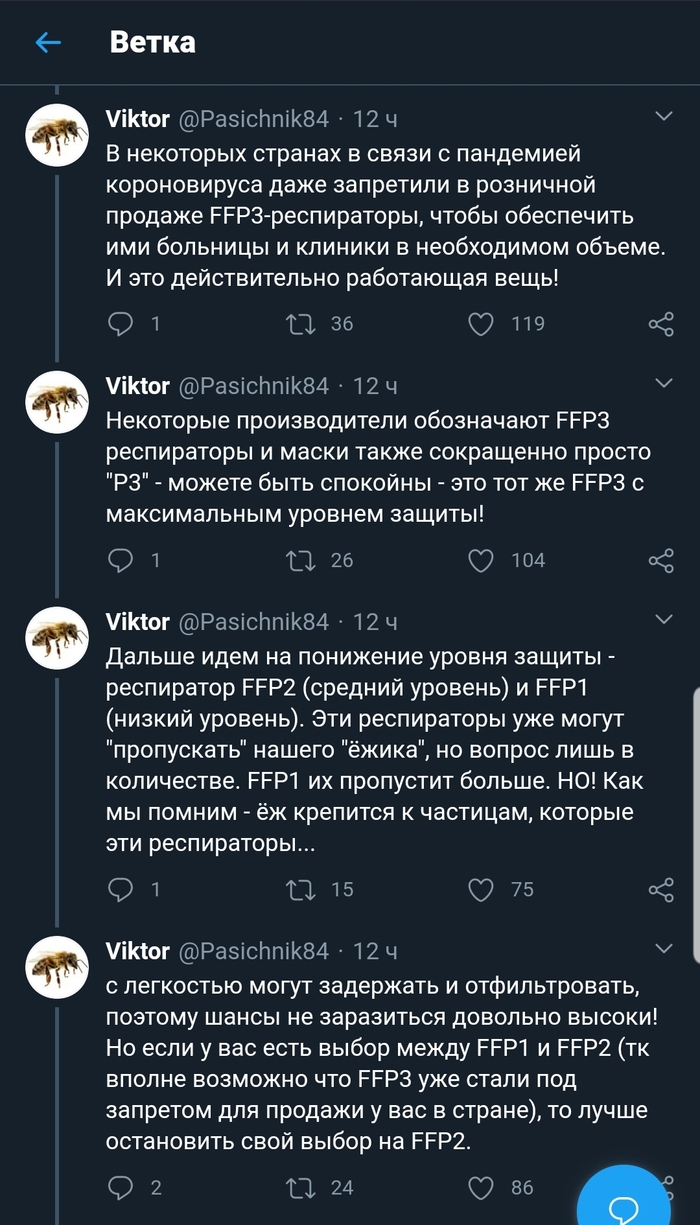
Task: Open the chevron menu on the FFP2 and FFP1 tweet
Action: pos(663,620)
